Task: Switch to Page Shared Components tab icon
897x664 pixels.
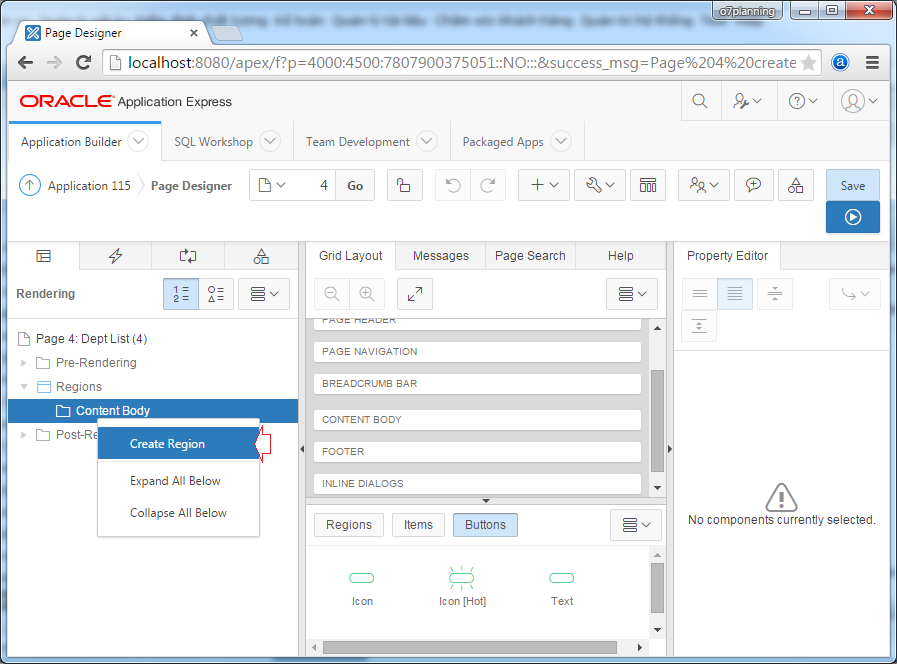Action: pyautogui.click(x=261, y=256)
